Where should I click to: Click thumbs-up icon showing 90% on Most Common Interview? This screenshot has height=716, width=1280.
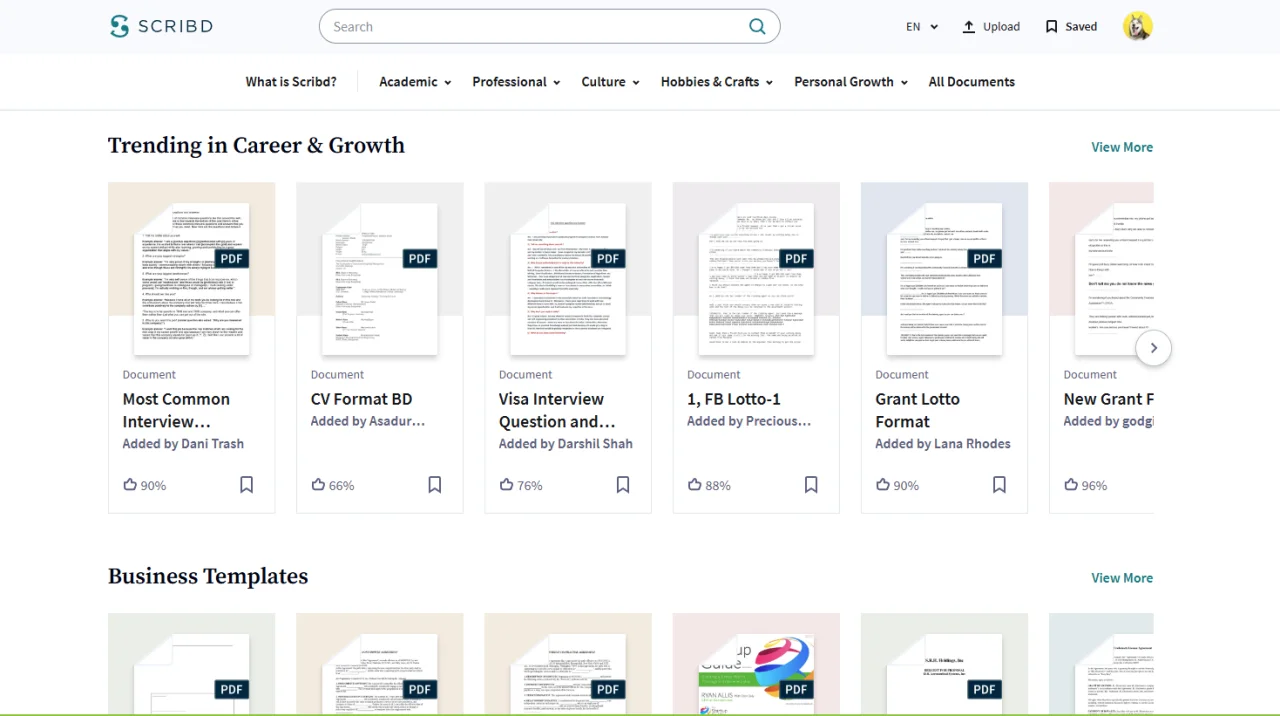[130, 485]
